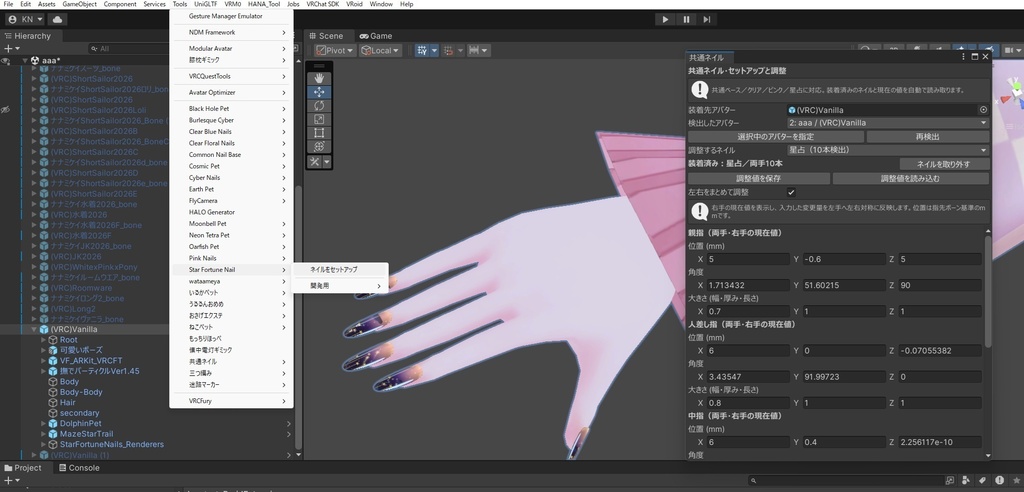This screenshot has width=1024, height=492.
Task: Click 親指 position X input field
Action: pyautogui.click(x=749, y=259)
